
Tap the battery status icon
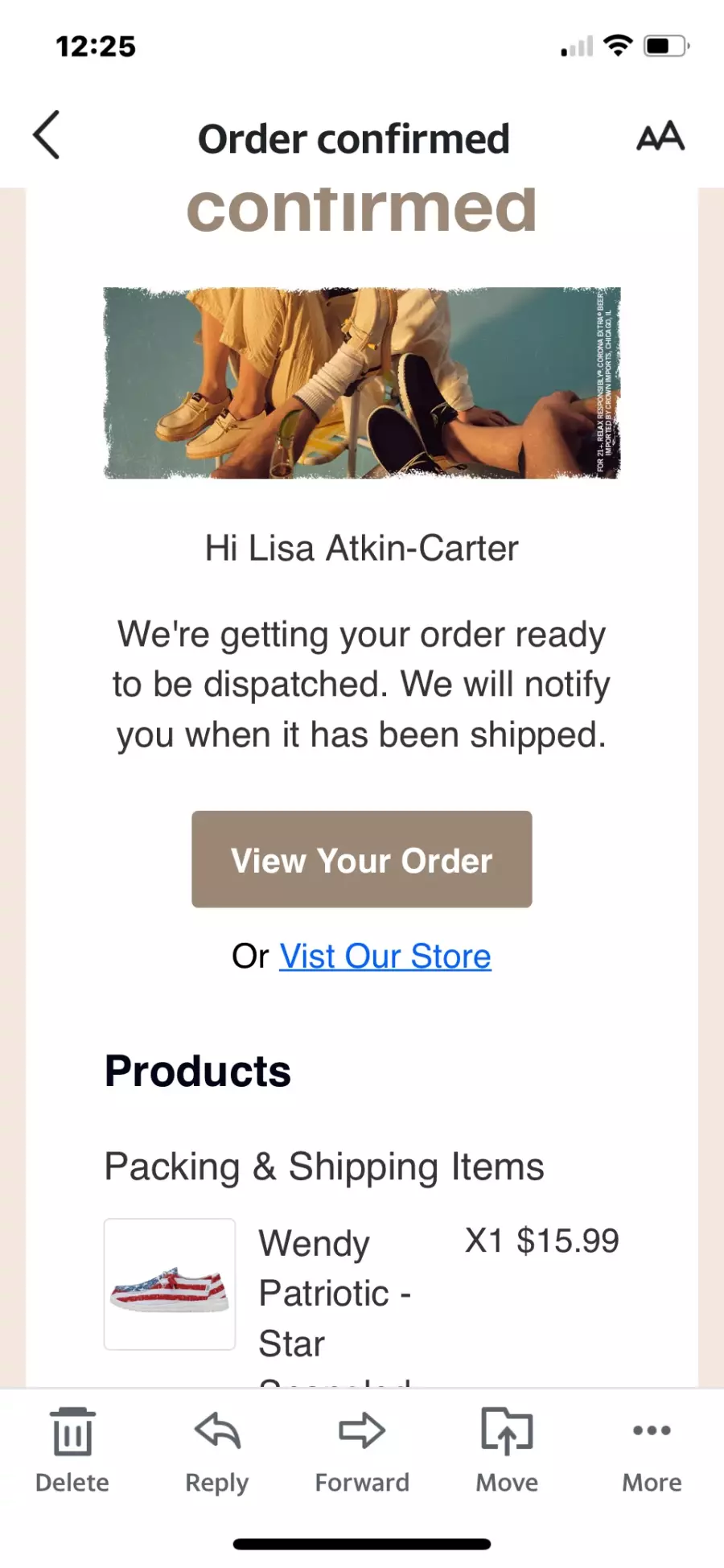coord(666,46)
